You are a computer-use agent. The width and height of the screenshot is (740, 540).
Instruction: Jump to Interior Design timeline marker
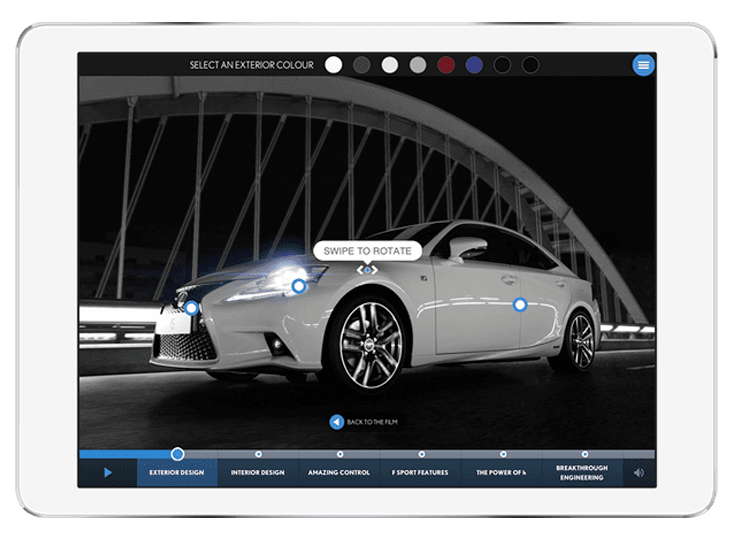(258, 454)
